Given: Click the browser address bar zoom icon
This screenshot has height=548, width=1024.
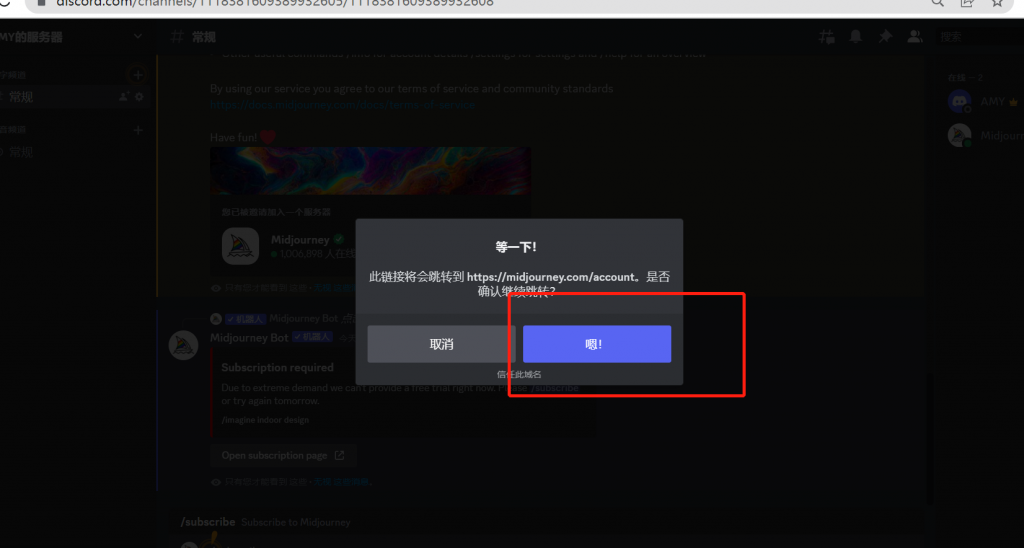Looking at the screenshot, I should click(938, 3).
